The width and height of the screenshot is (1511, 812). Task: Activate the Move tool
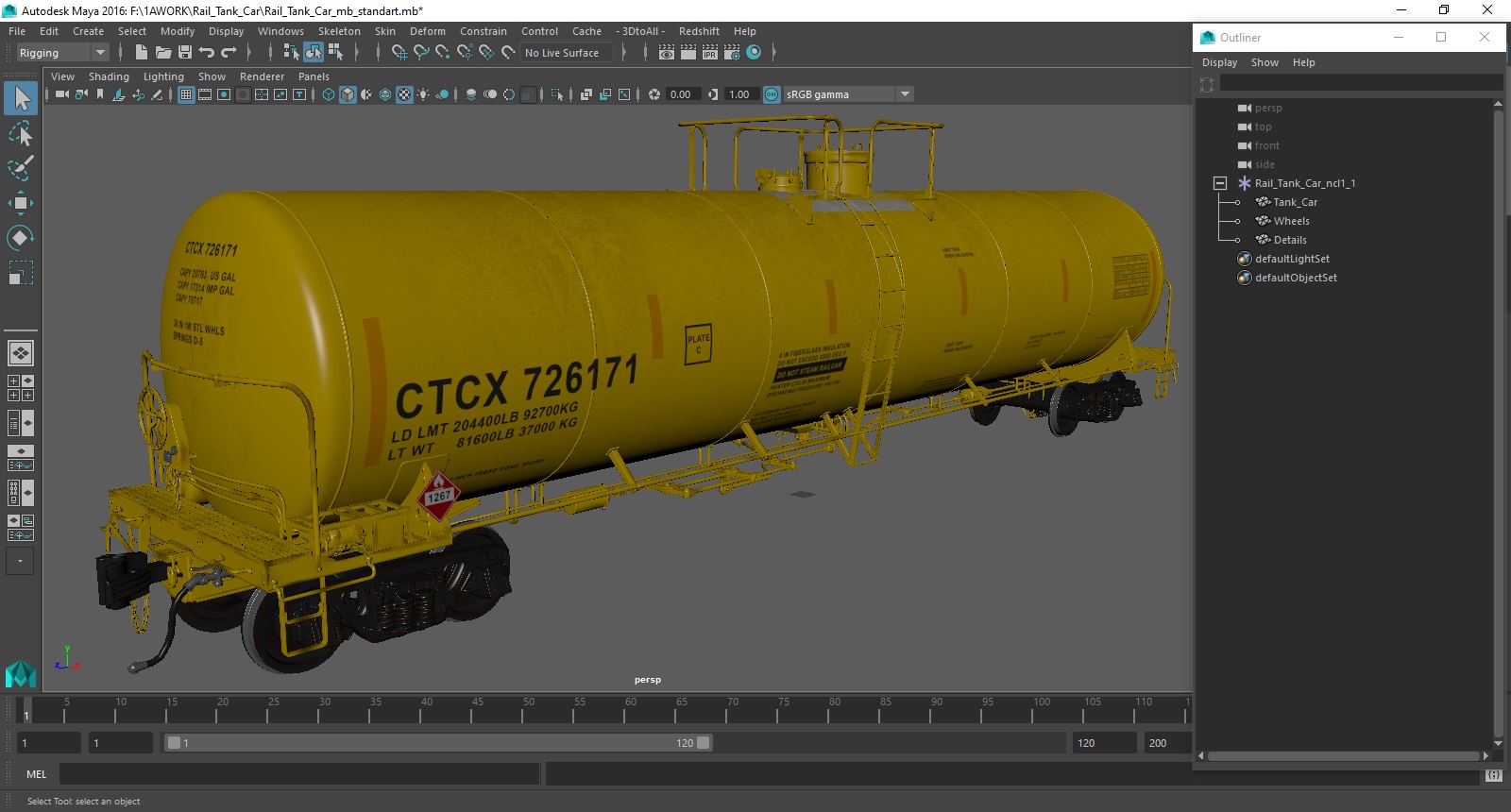pyautogui.click(x=21, y=203)
